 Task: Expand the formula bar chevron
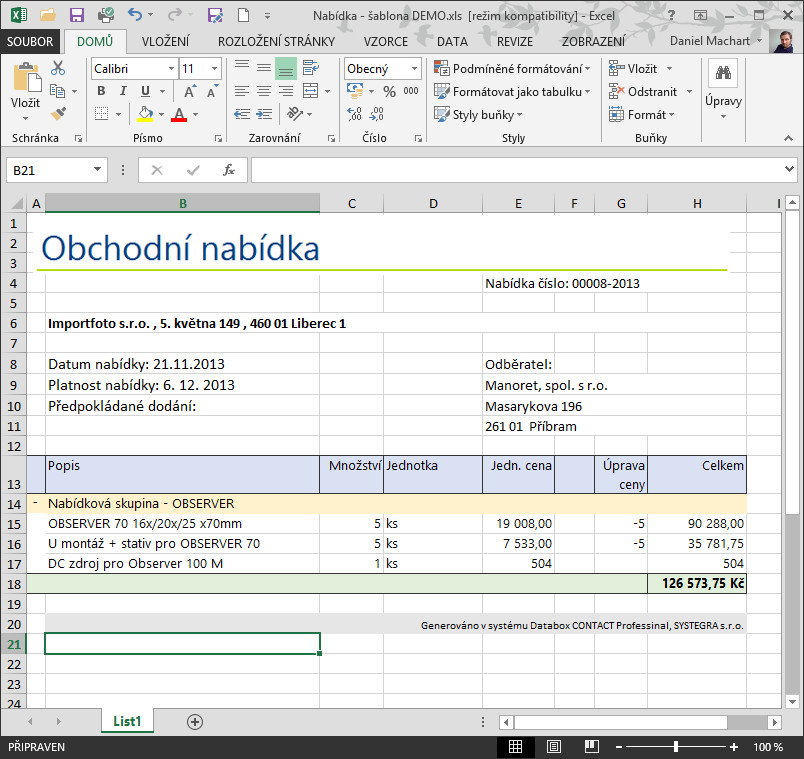coord(789,169)
